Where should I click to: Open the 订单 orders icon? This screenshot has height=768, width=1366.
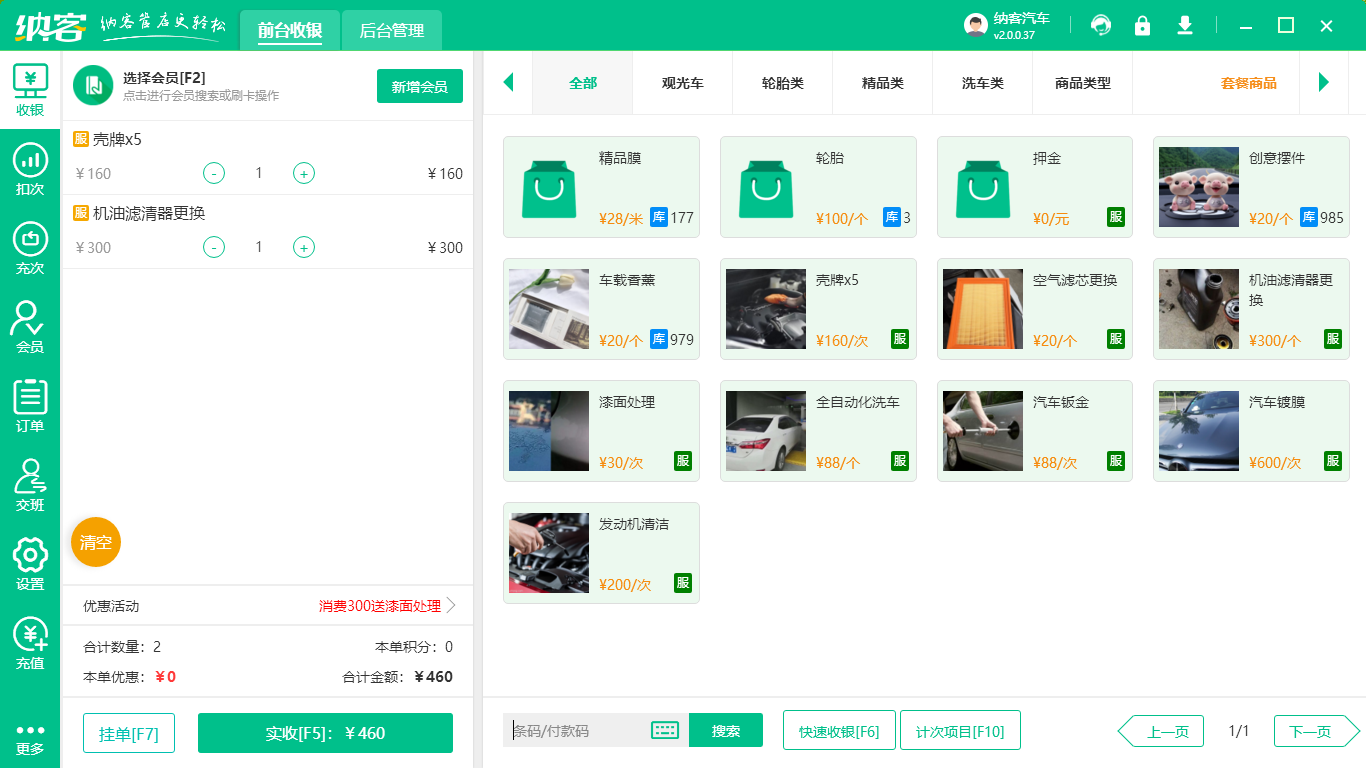tap(30, 407)
